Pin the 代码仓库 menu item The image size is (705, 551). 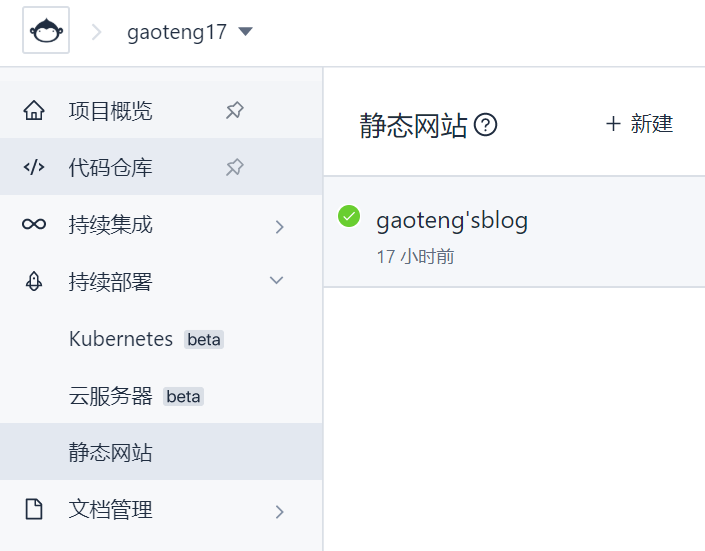(234, 167)
